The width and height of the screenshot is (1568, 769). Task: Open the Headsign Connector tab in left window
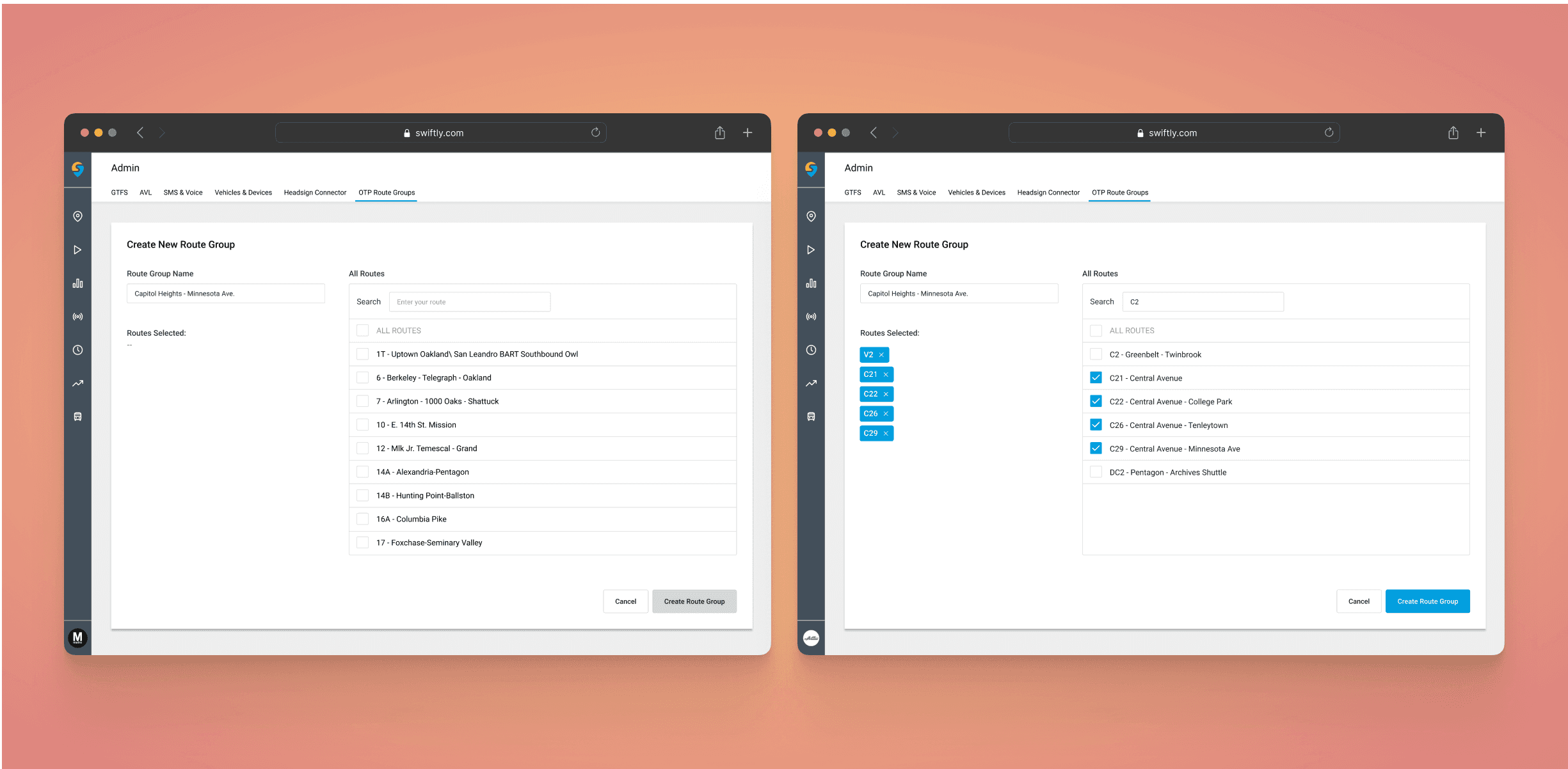315,193
